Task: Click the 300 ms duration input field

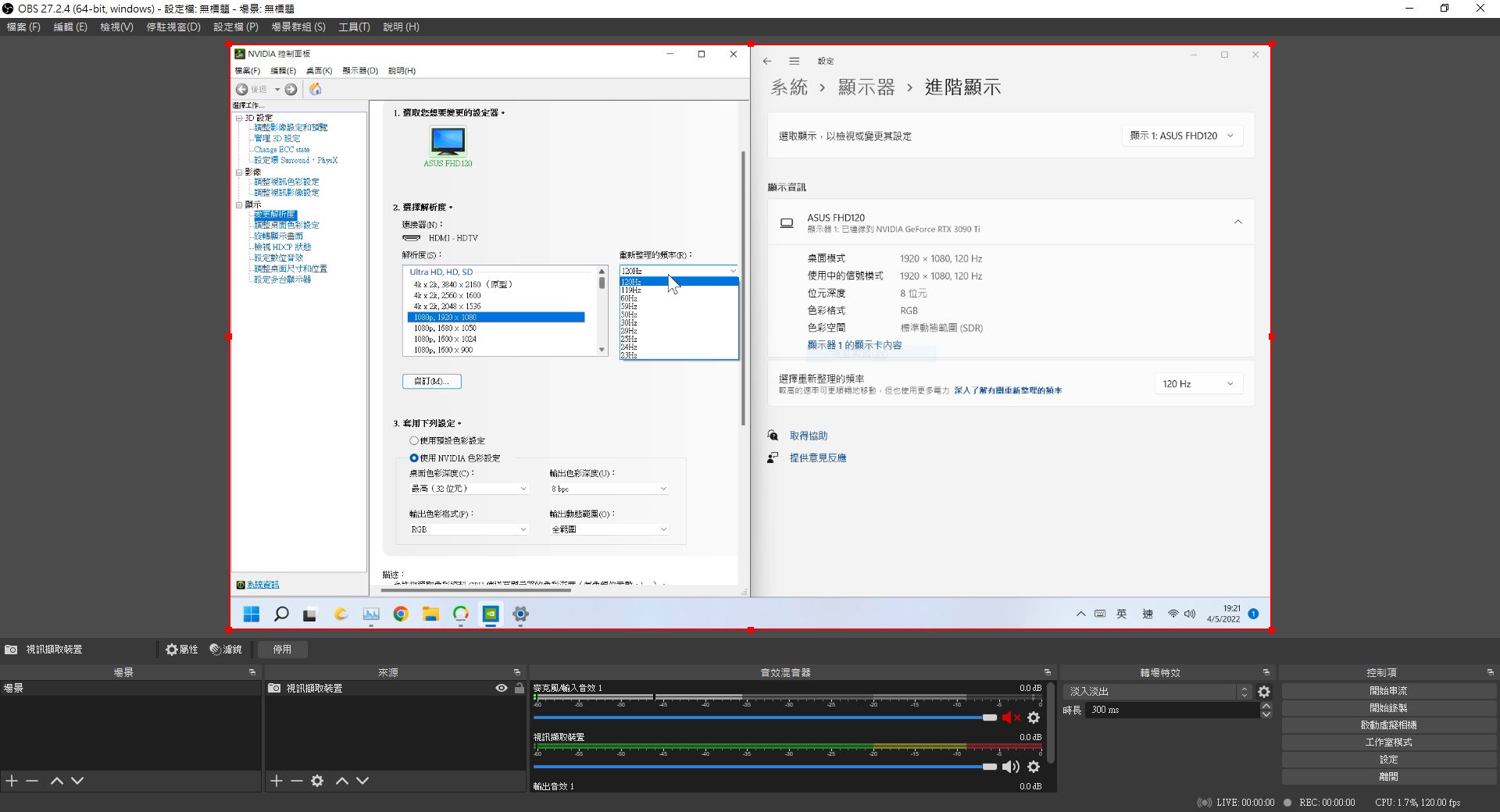Action: coord(1172,710)
